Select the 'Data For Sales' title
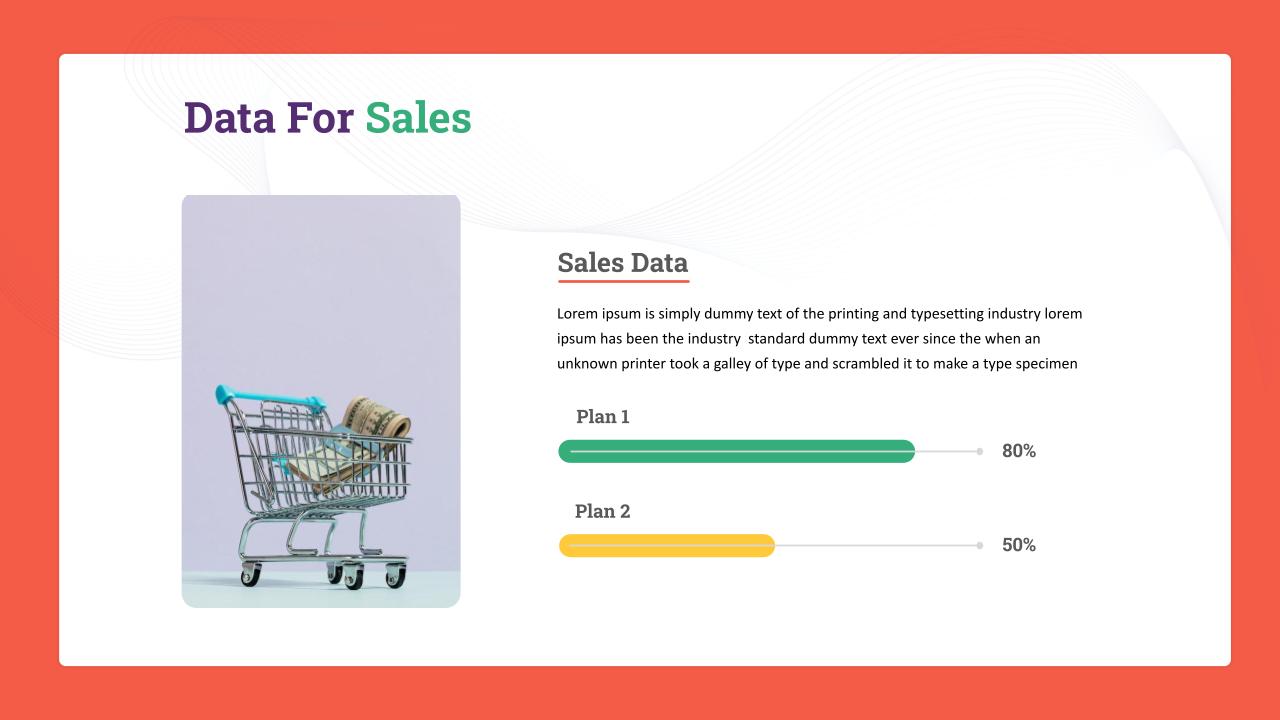The width and height of the screenshot is (1280, 720). [327, 117]
